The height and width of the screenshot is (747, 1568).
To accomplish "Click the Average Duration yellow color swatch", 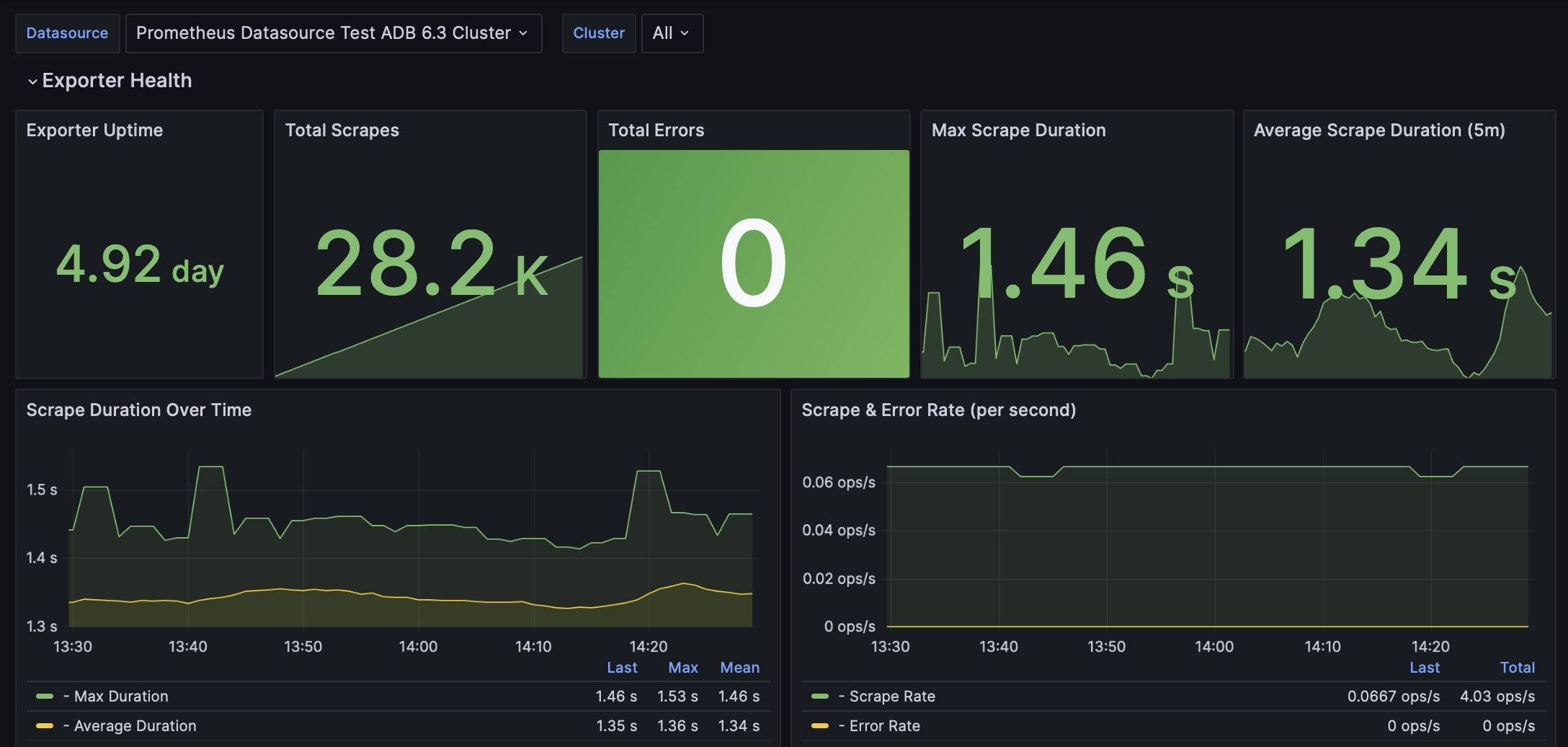I will [45, 725].
